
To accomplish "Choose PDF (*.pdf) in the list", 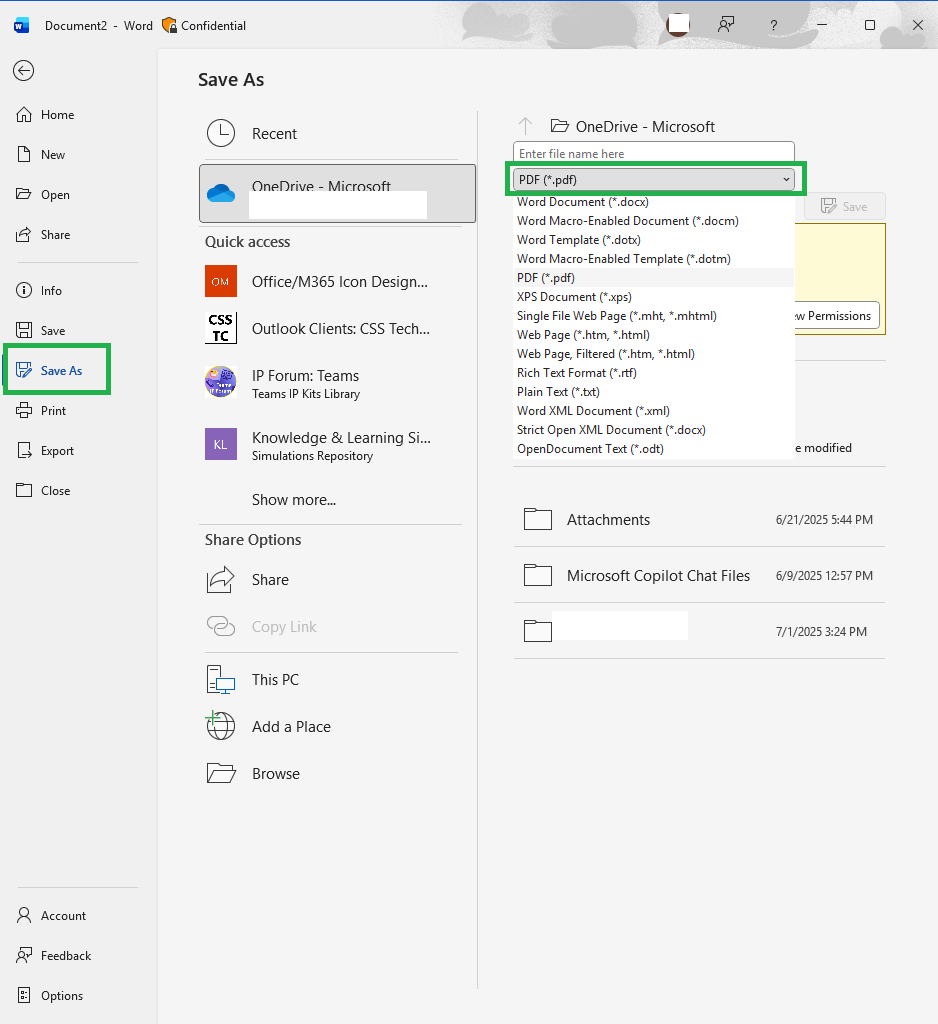I will (653, 278).
